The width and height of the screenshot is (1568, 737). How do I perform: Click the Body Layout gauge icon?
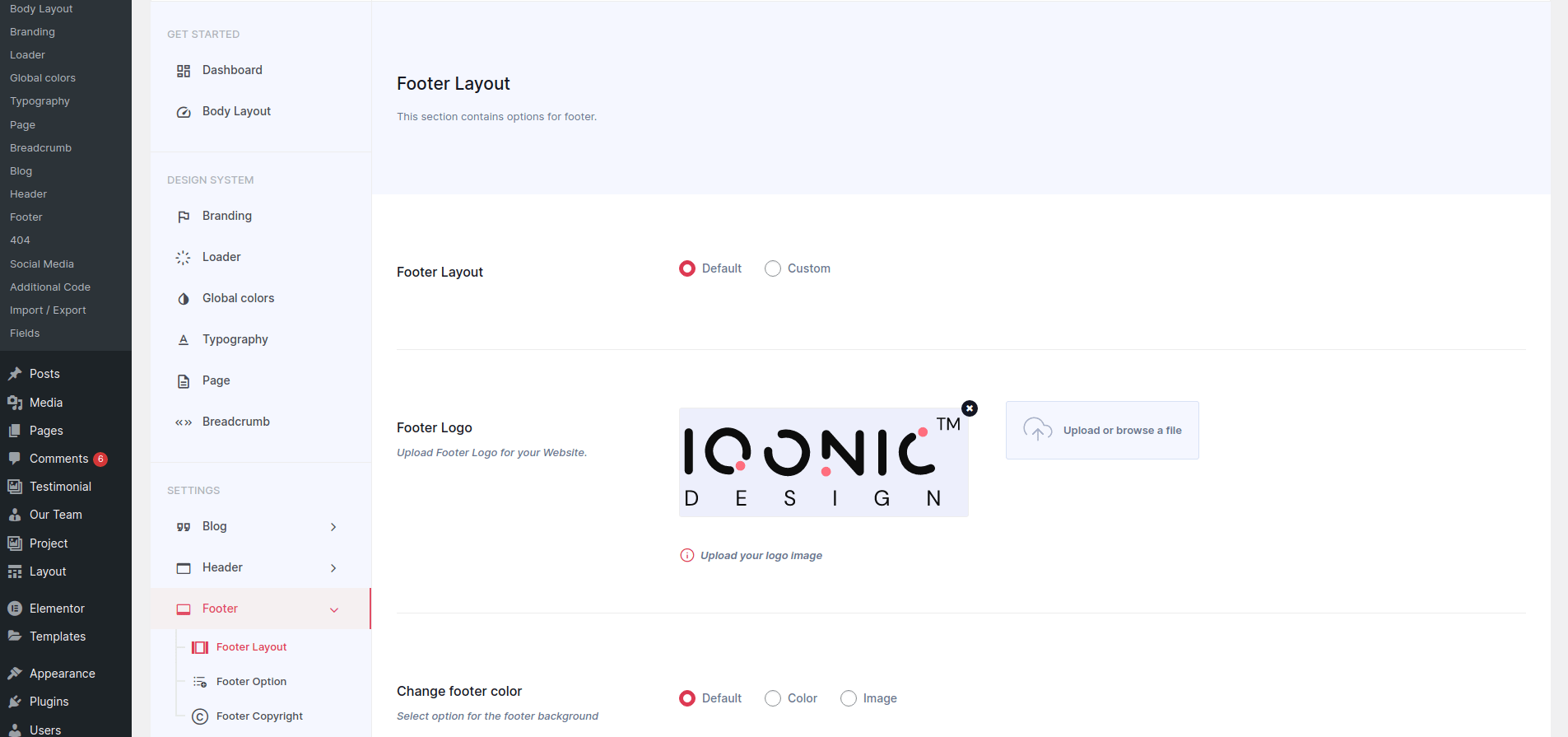coord(184,112)
